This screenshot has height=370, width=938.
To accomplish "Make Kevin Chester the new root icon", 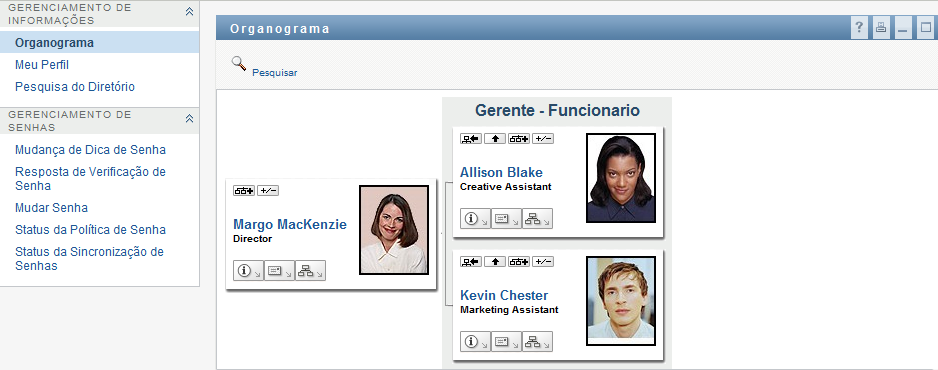I will tap(471, 262).
